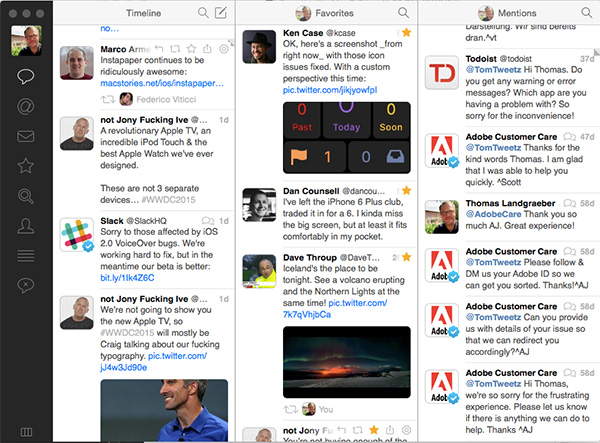Toggle the columns icon at sidebar bottom
The height and width of the screenshot is (443, 600).
tap(26, 432)
